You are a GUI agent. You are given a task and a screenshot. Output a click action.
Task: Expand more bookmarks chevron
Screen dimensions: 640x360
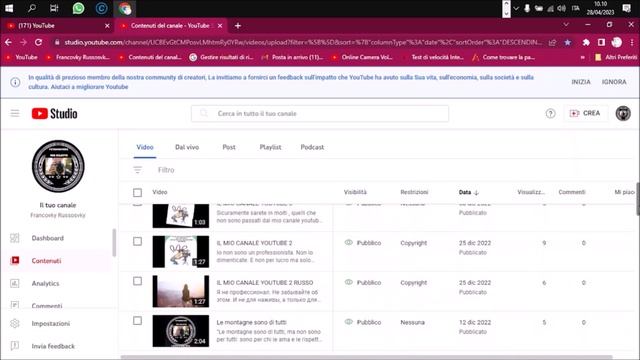coord(582,57)
